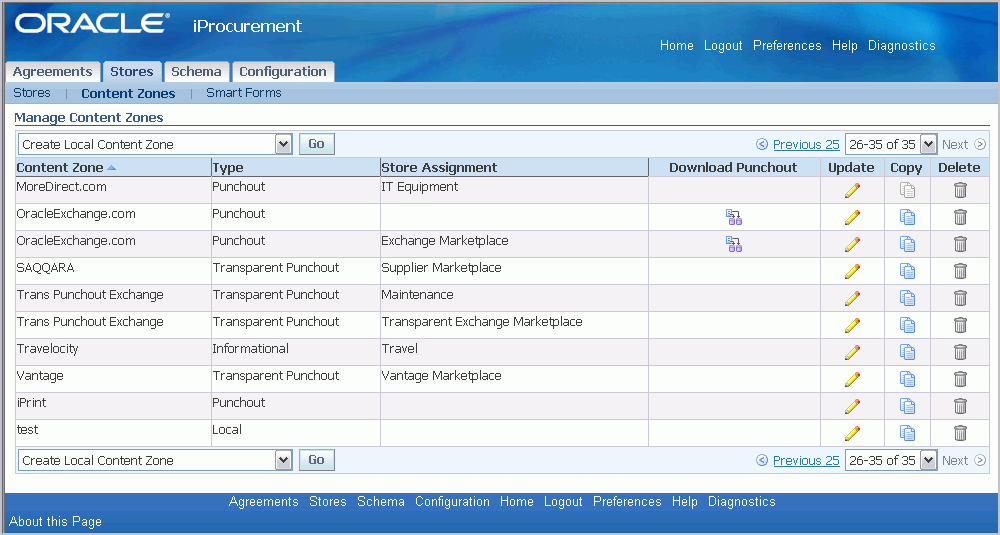Click the trash icon for Travelocity
This screenshot has width=1000, height=535.
(x=960, y=352)
